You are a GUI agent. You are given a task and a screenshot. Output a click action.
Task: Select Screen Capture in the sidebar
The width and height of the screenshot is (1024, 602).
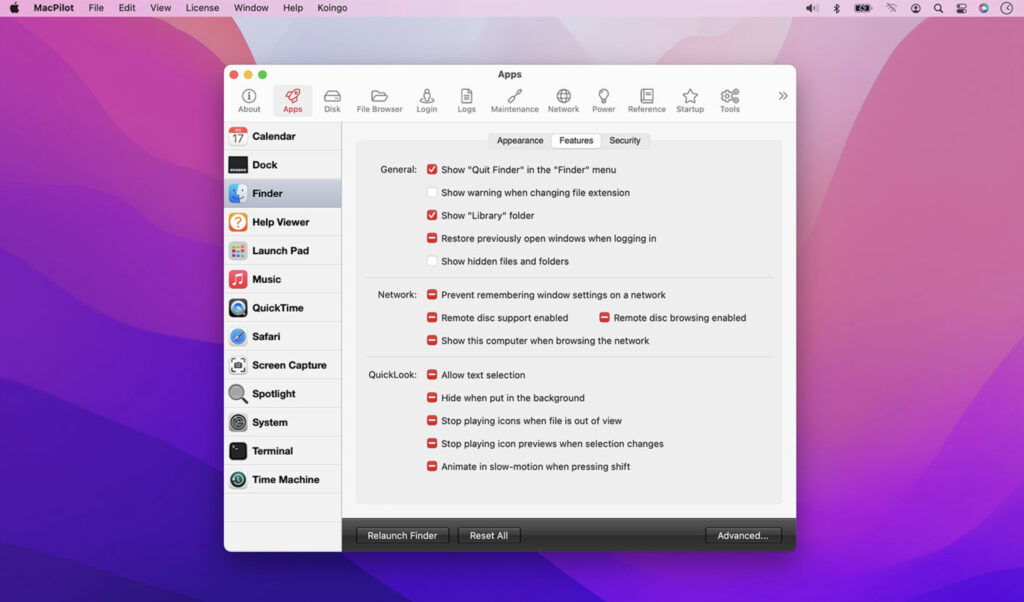[283, 366]
